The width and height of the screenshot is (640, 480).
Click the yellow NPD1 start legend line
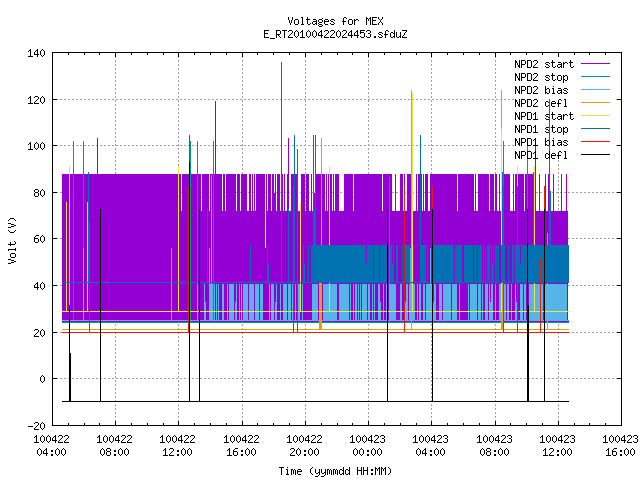(595, 116)
